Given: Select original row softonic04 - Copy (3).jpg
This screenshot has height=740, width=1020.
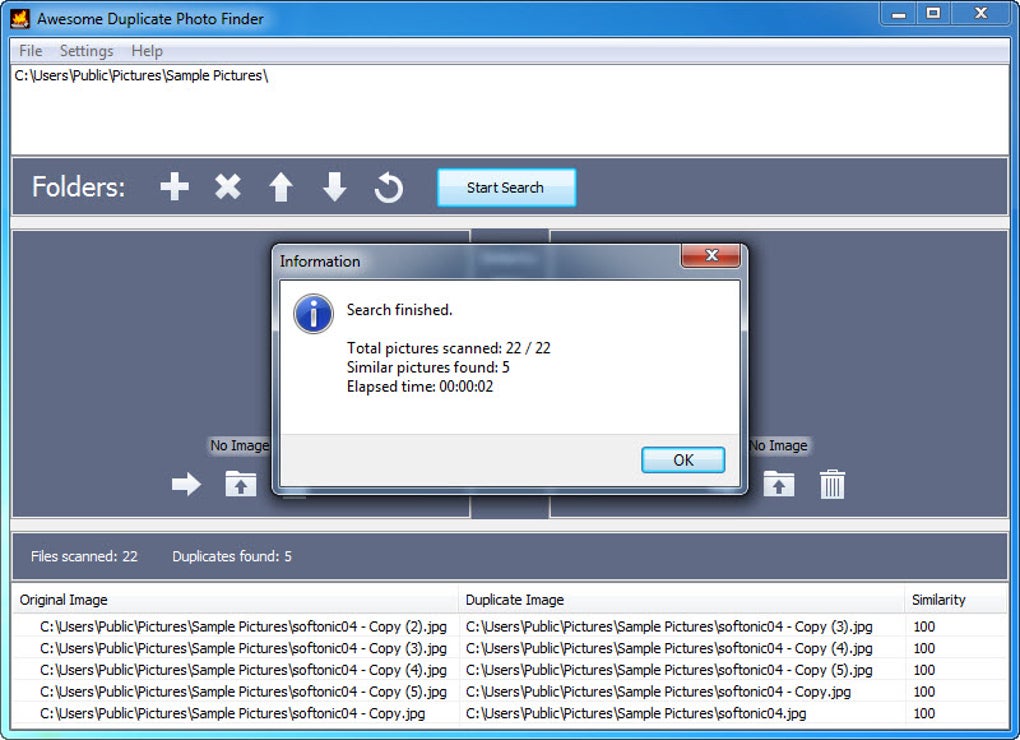Looking at the screenshot, I should tap(243, 648).
